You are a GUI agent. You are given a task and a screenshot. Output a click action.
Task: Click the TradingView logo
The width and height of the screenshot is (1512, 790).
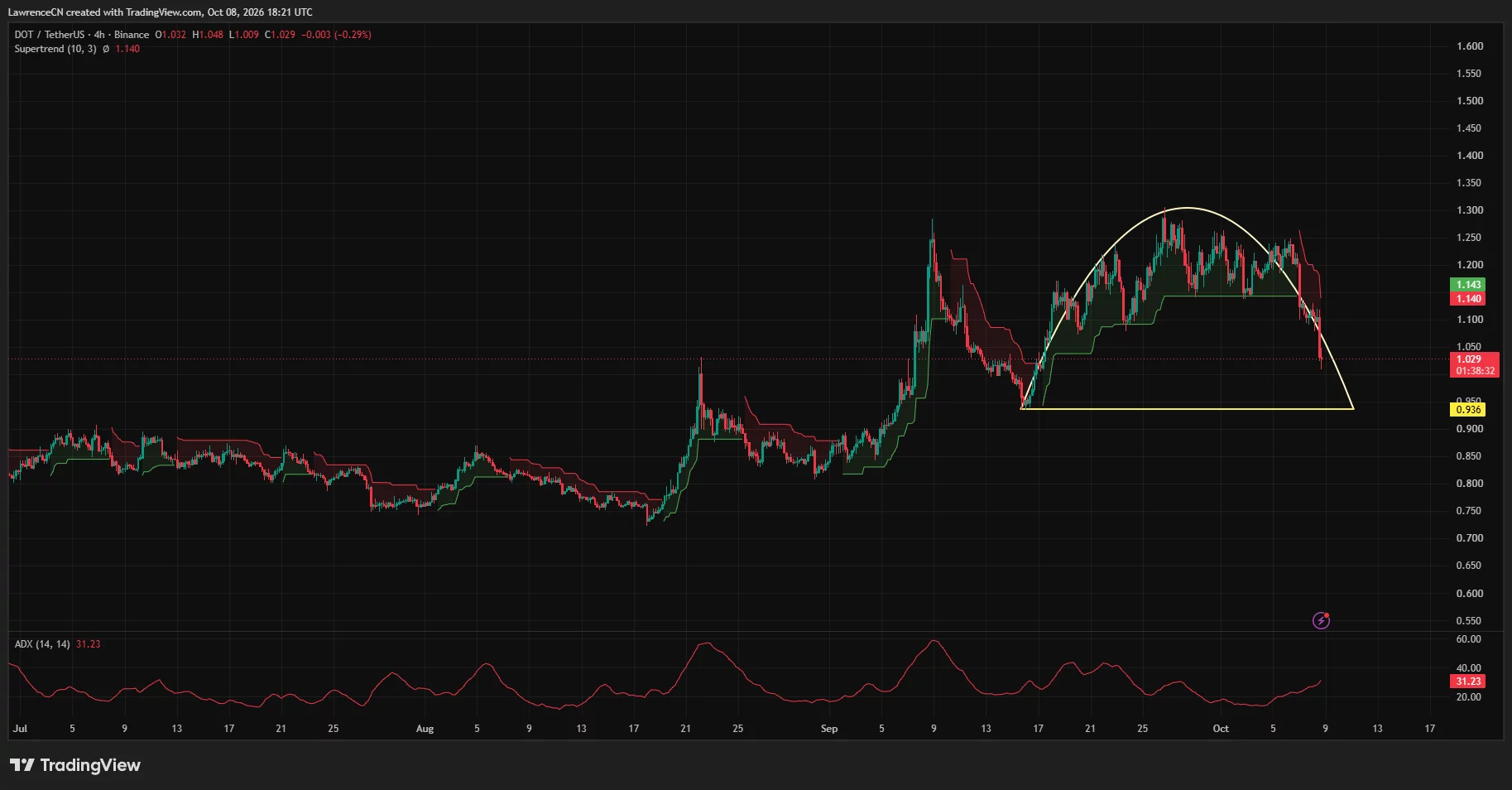click(x=75, y=765)
